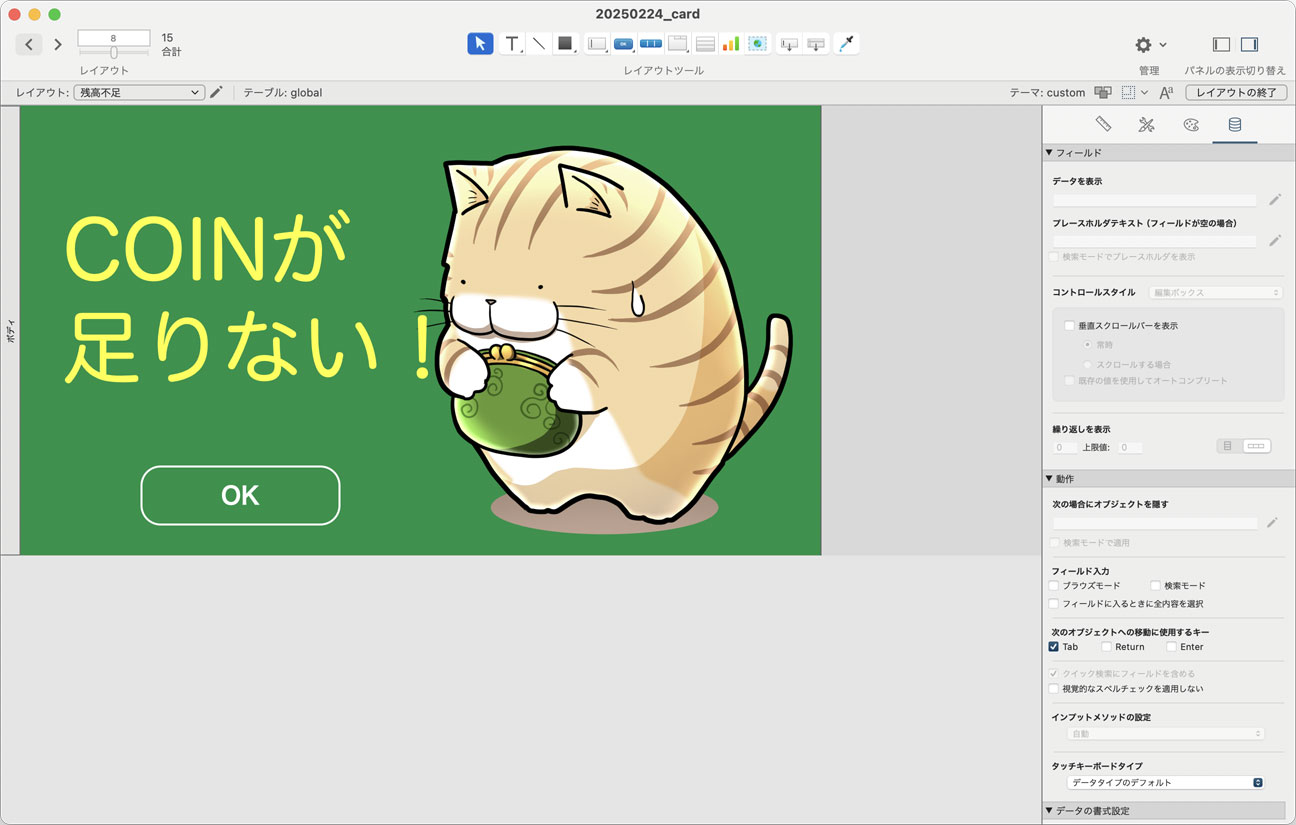This screenshot has height=825, width=1296.
Task: Click pencil icon beside プレースホルダテキスト field
Action: (1274, 240)
